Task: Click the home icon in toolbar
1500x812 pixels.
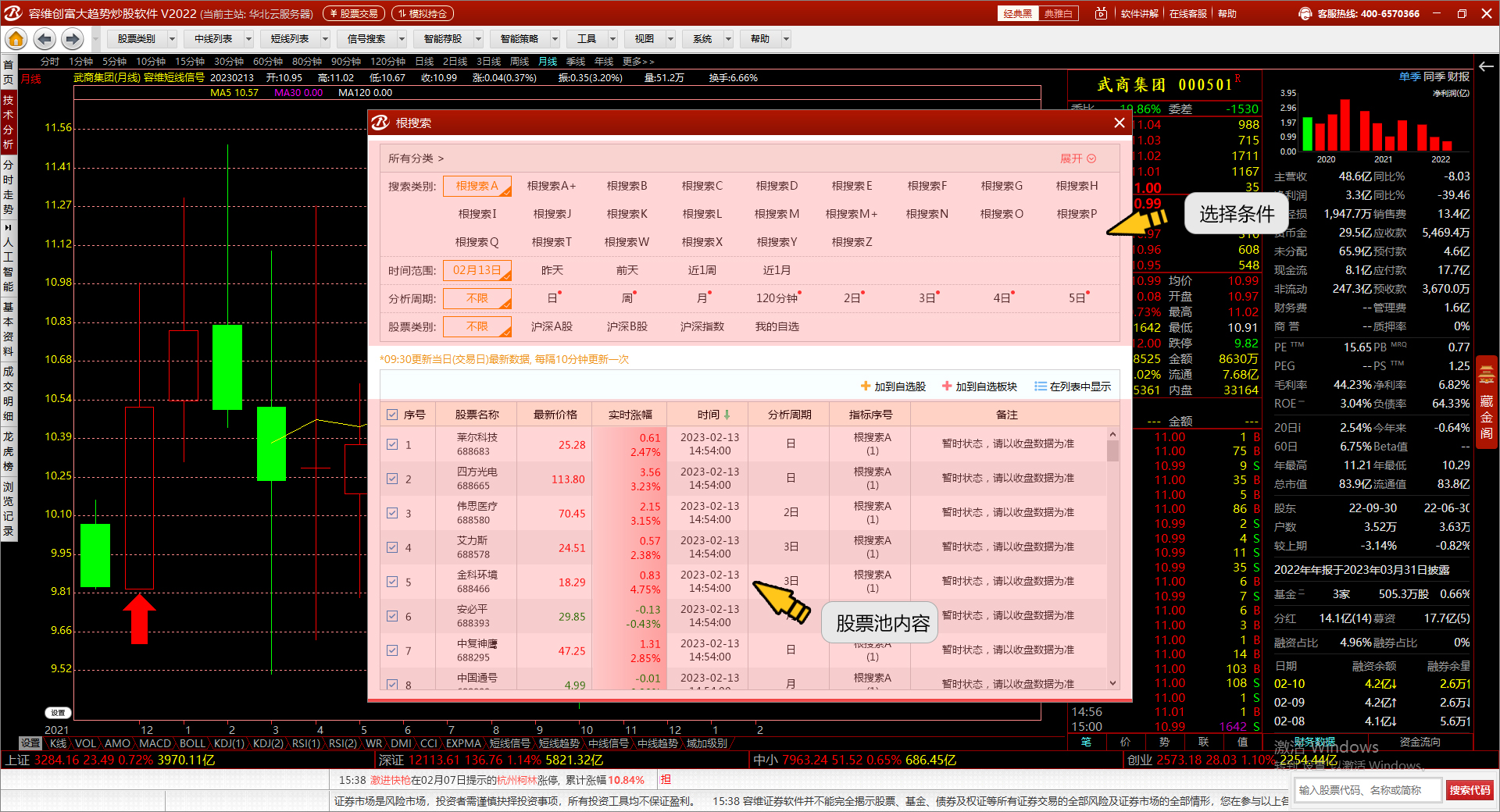Action: (x=16, y=38)
